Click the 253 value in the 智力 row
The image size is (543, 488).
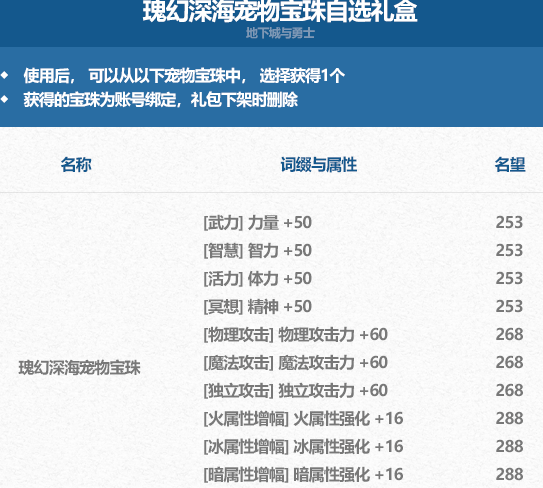pyautogui.click(x=509, y=251)
